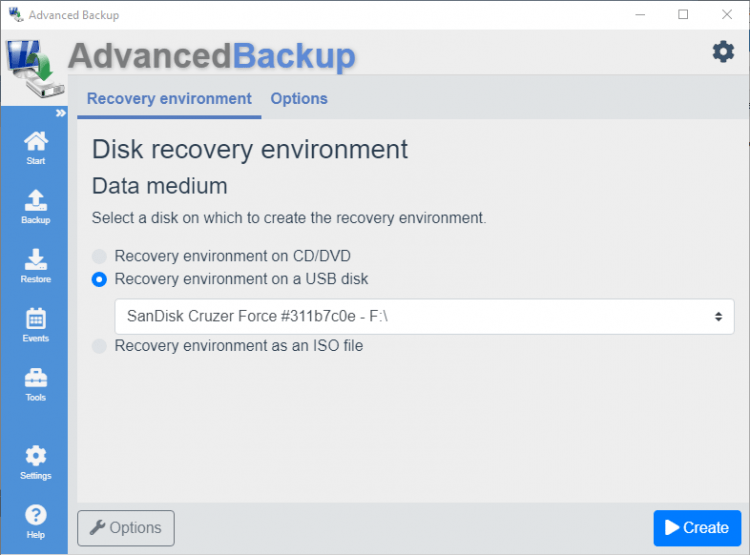Image resolution: width=750 pixels, height=555 pixels.
Task: Open the SanDisk Cruzer Force disk dropdown
Action: [424, 316]
